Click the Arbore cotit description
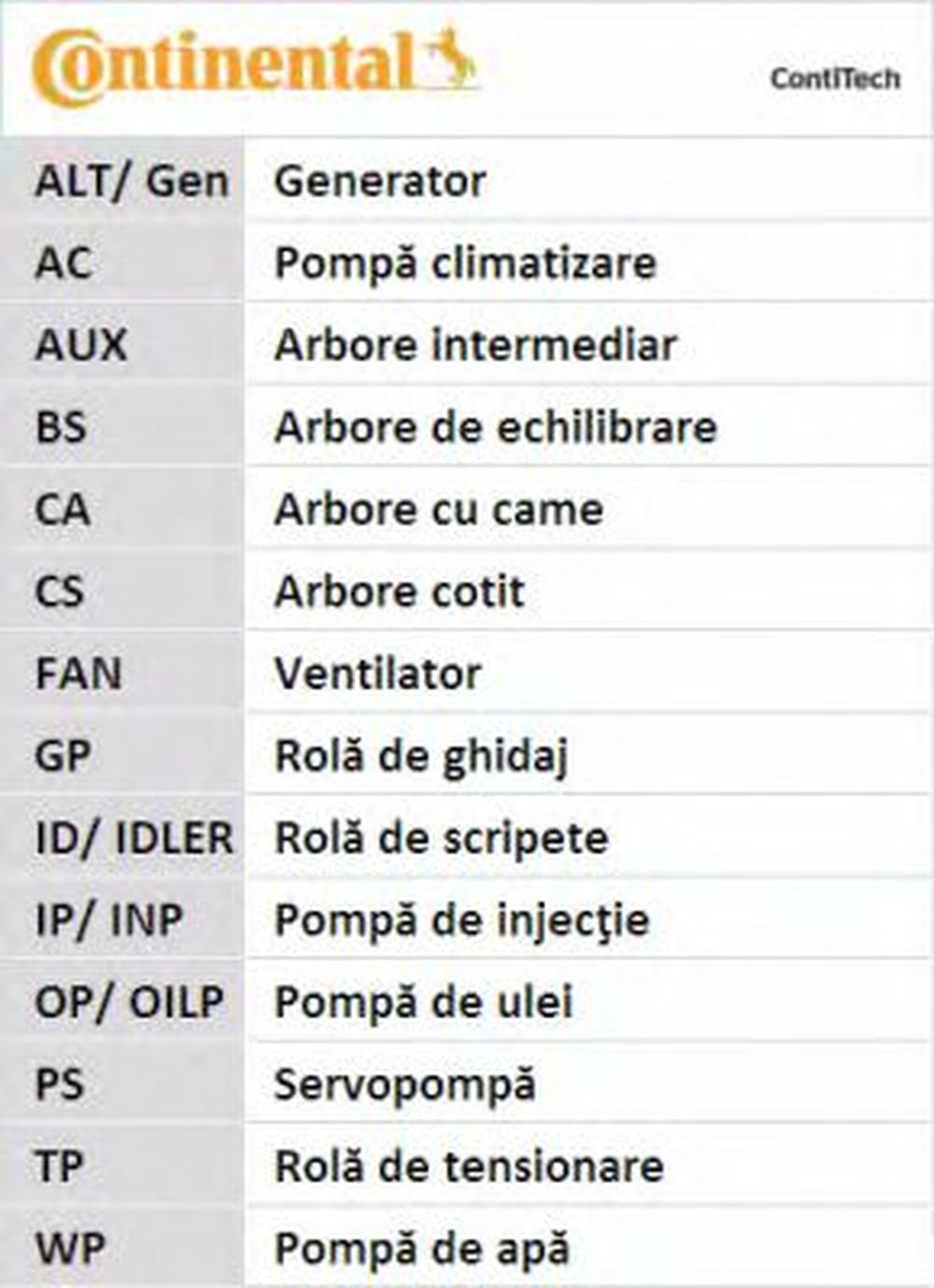Screen dimensions: 934x1288 point(399,592)
